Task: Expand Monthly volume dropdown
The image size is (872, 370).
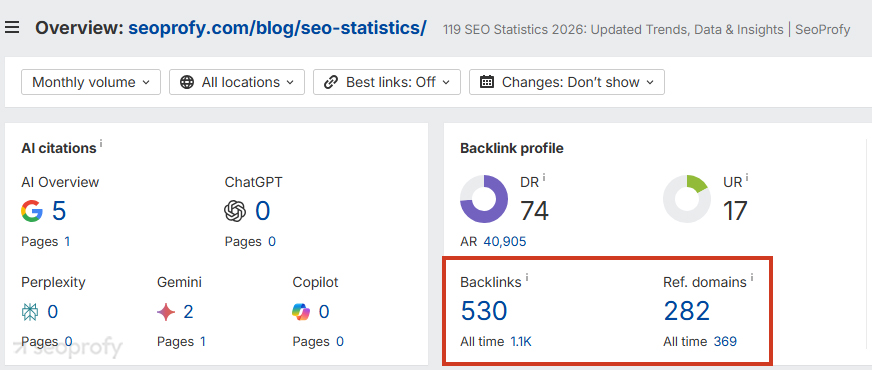Action: [91, 82]
